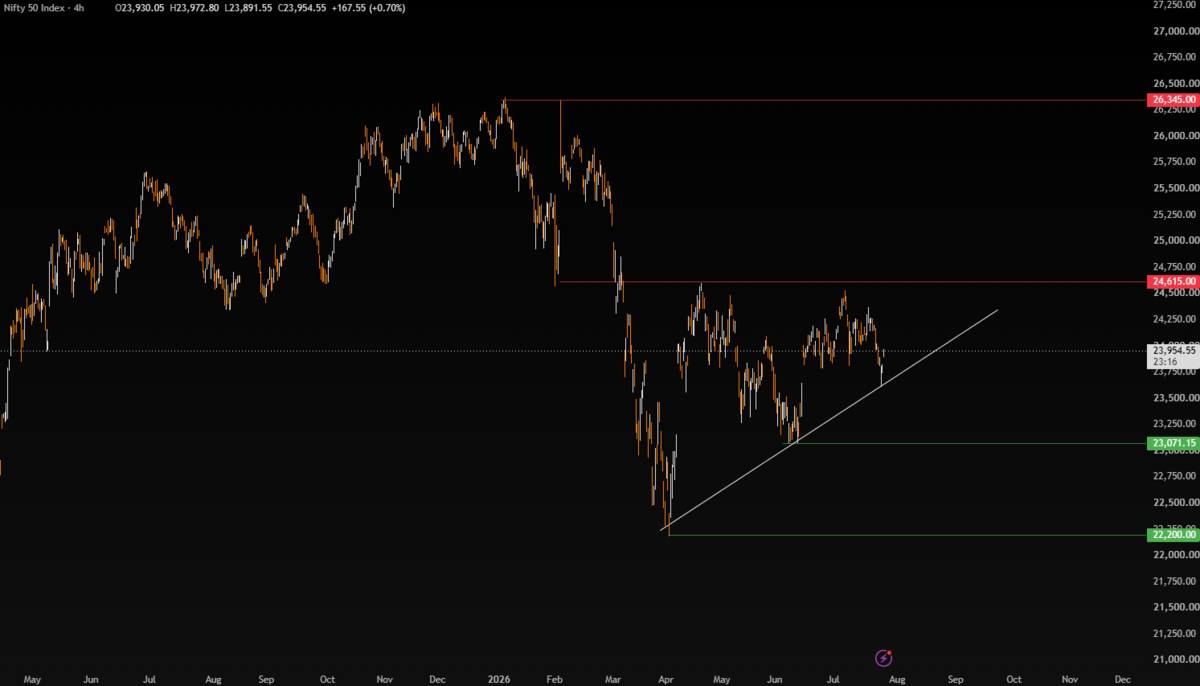Click the countdown timer 23:16
The width and height of the screenshot is (1200, 686).
[x=1164, y=362]
